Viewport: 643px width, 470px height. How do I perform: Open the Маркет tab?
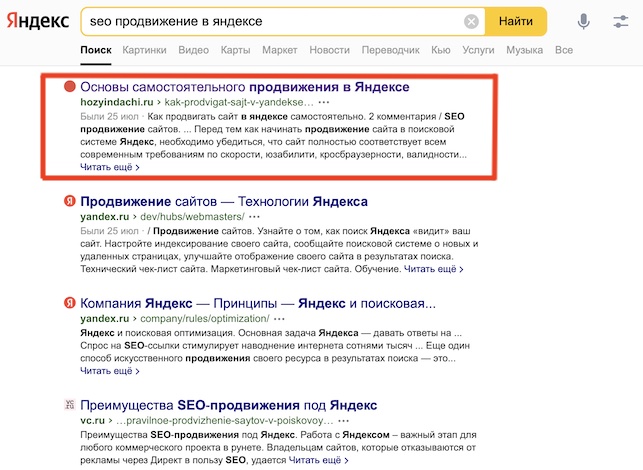[x=280, y=50]
